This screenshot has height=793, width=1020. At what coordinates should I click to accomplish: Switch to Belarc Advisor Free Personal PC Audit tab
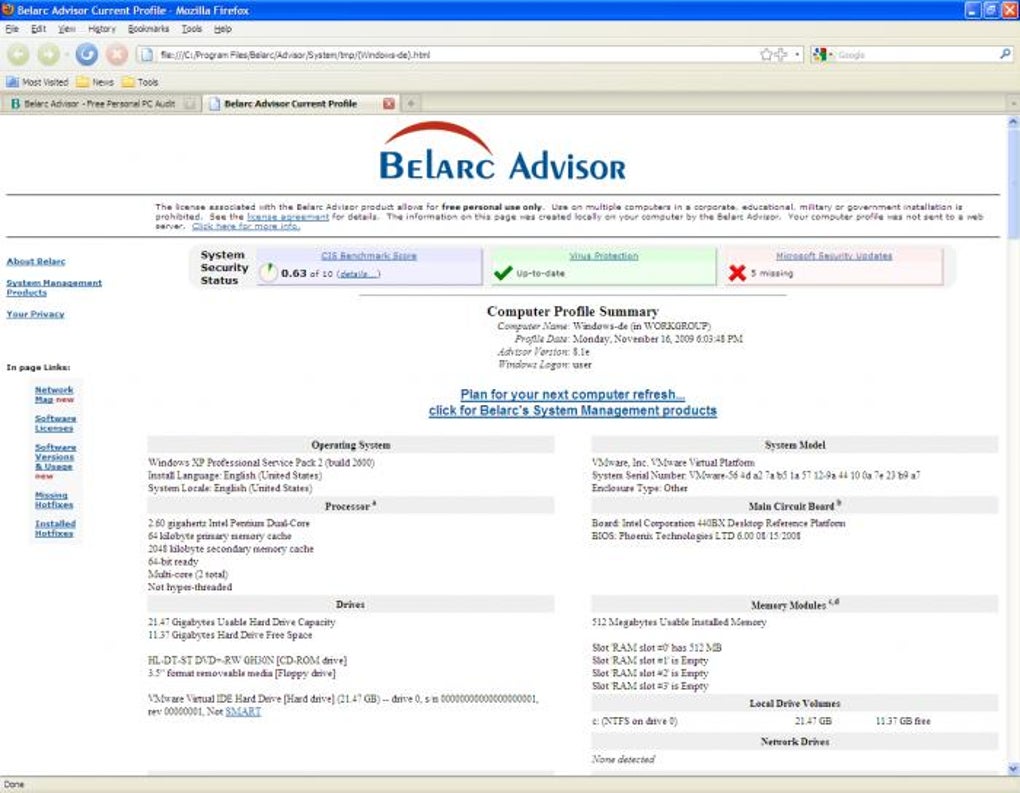[101, 103]
